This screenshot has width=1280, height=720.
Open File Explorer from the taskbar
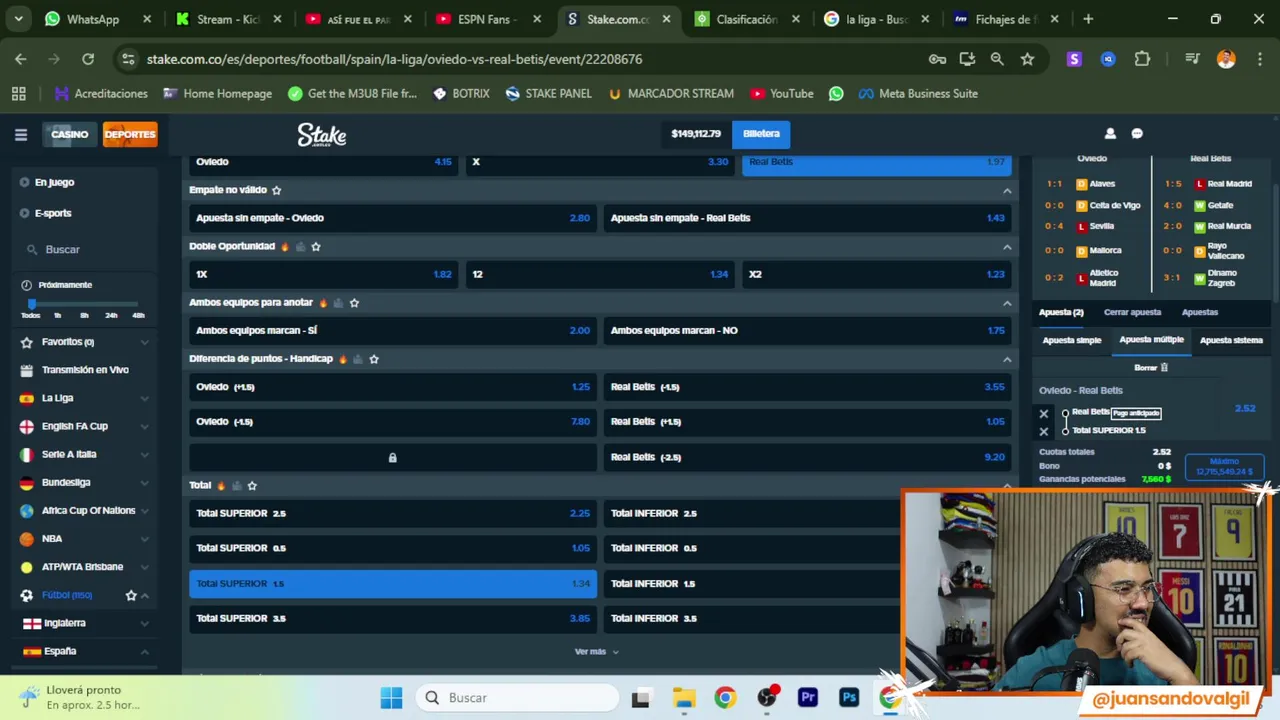click(x=683, y=698)
